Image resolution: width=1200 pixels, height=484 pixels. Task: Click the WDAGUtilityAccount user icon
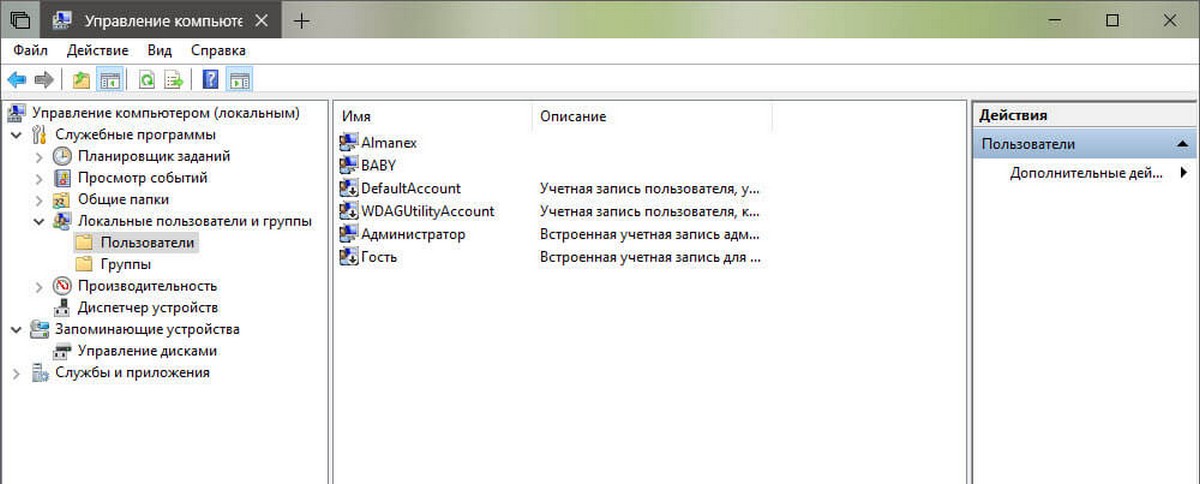349,211
